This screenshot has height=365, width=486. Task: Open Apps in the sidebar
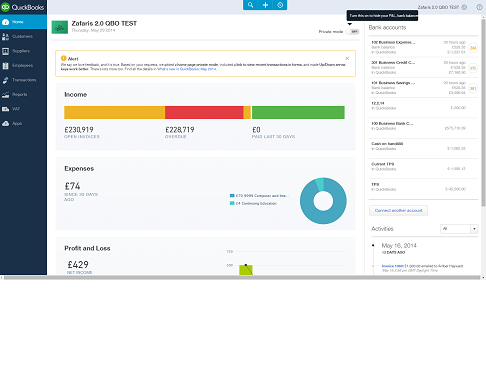pos(23,123)
